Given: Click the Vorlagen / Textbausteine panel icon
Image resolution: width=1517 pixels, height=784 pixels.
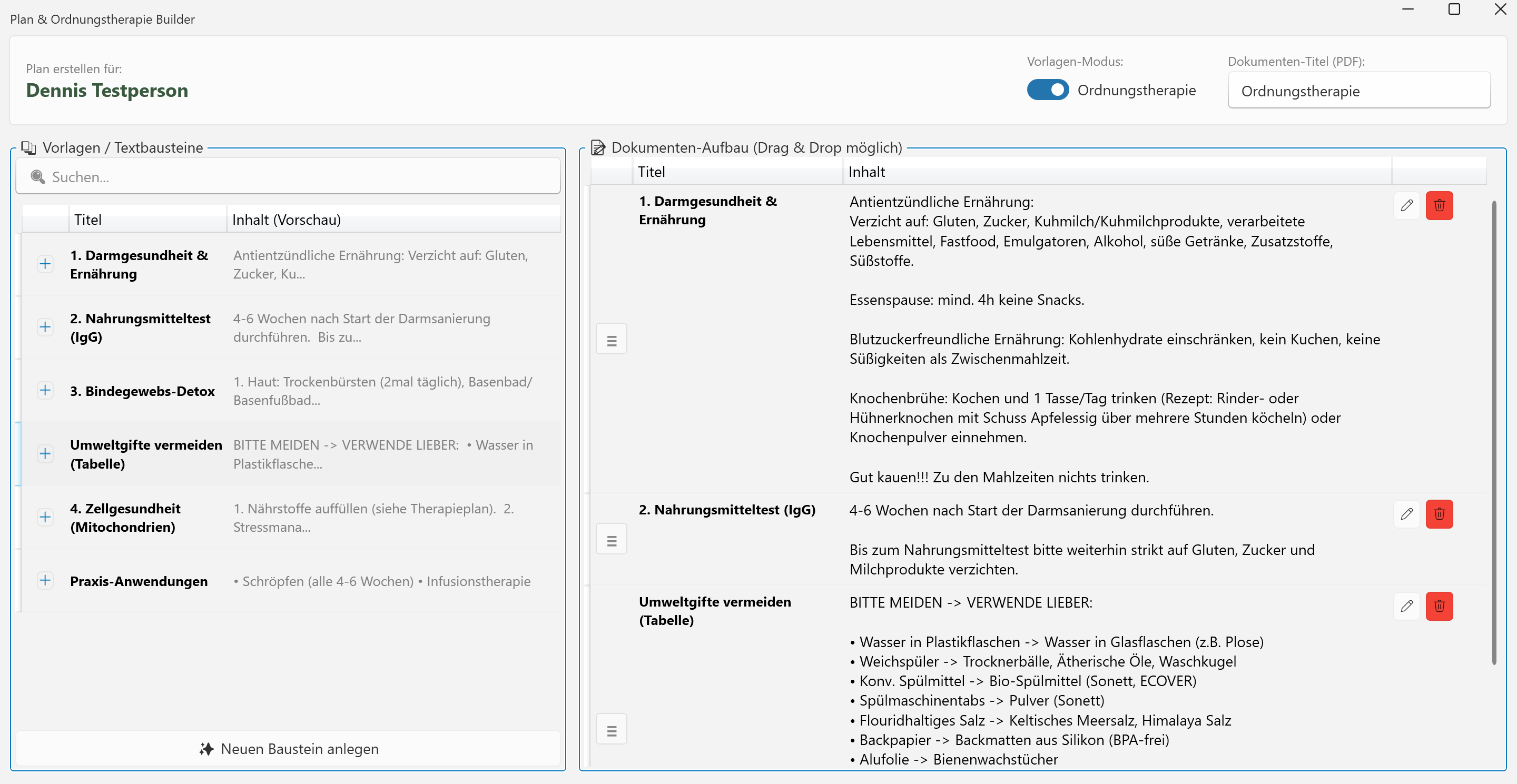Looking at the screenshot, I should click(x=28, y=147).
